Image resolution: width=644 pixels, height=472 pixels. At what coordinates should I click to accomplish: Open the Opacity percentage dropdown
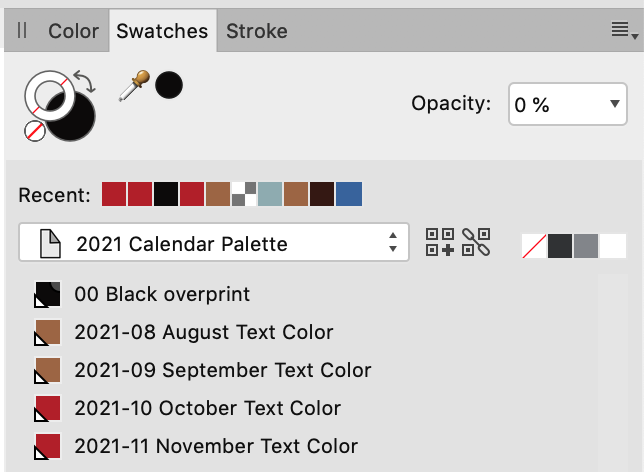(x=568, y=104)
